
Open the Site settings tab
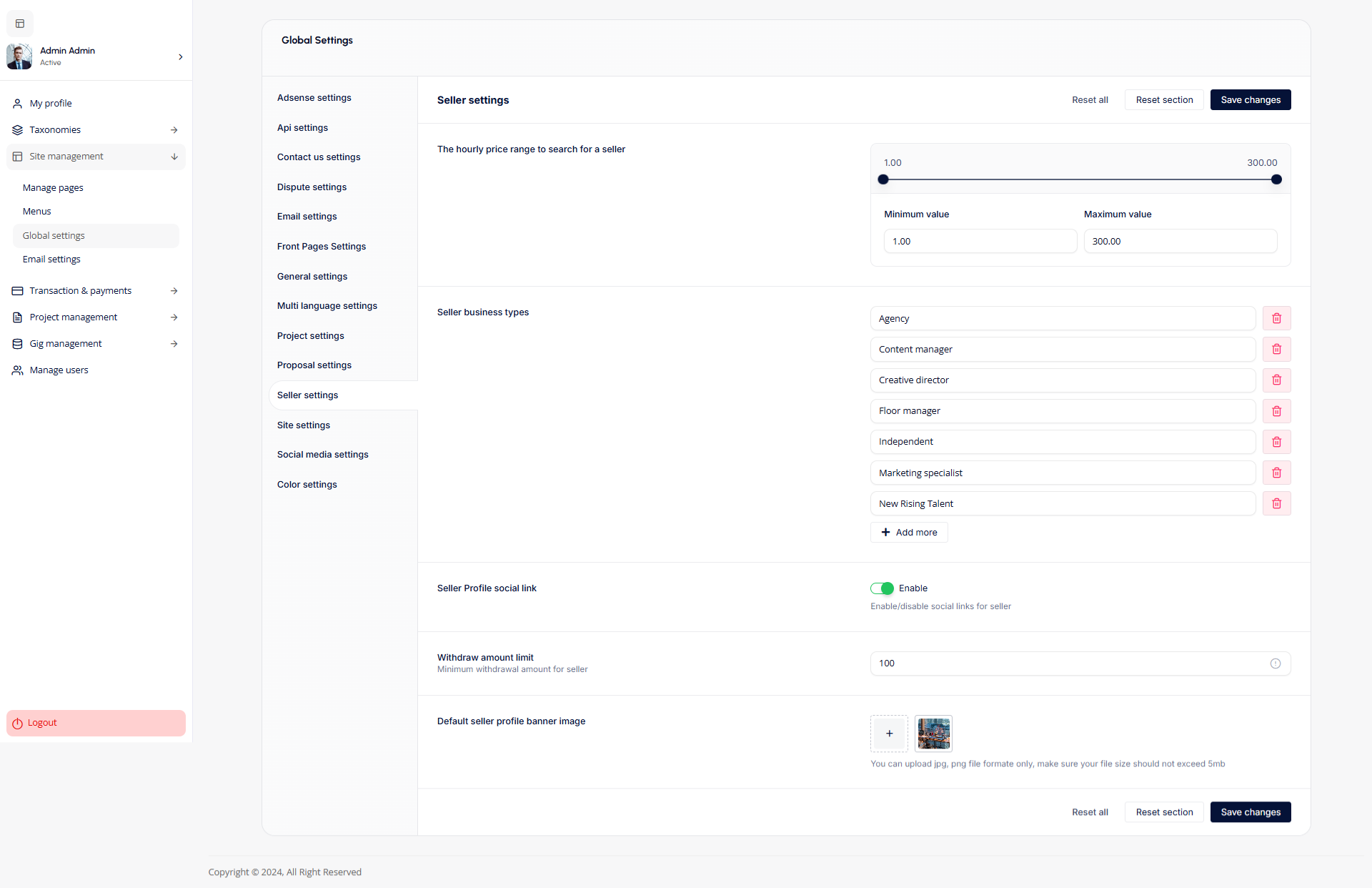304,425
